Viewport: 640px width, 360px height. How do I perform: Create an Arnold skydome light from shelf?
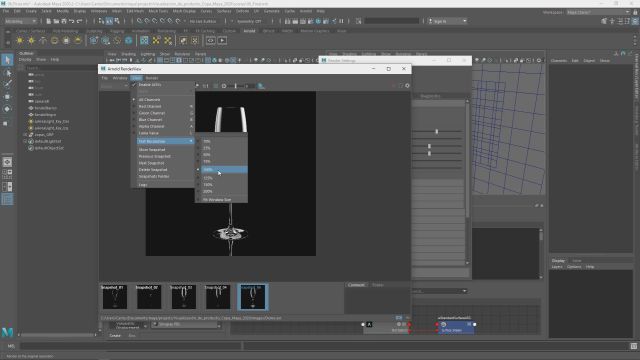[x=54, y=40]
